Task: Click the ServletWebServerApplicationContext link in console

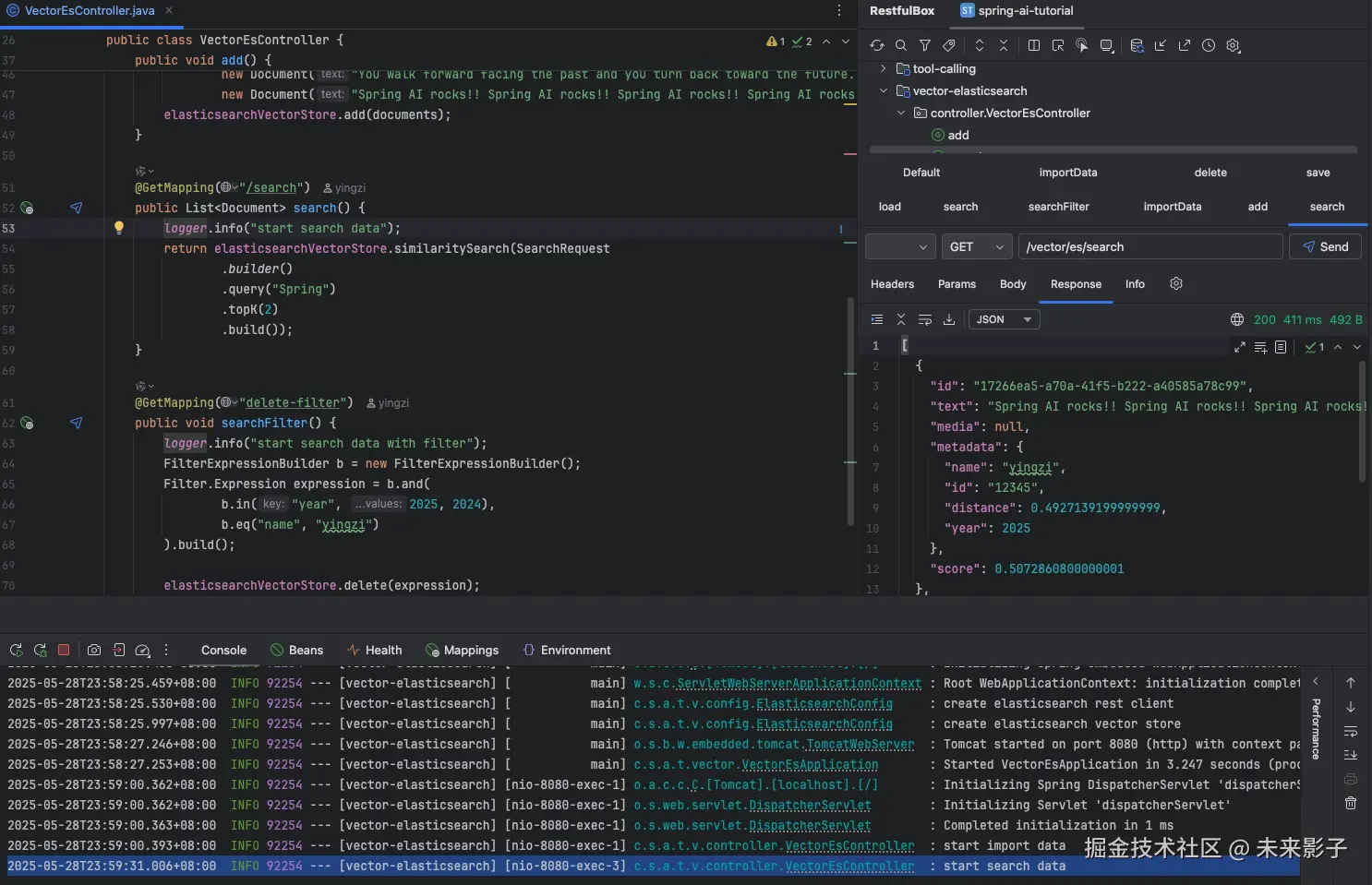Action: click(799, 684)
